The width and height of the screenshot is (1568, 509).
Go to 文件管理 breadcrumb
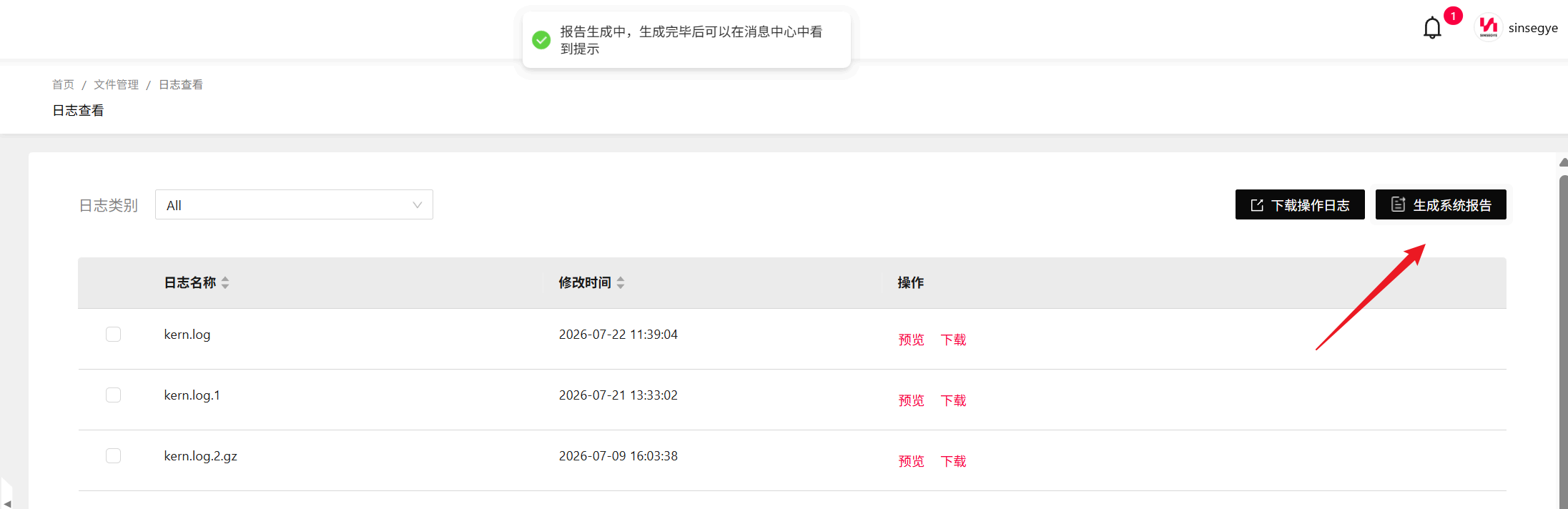point(116,84)
